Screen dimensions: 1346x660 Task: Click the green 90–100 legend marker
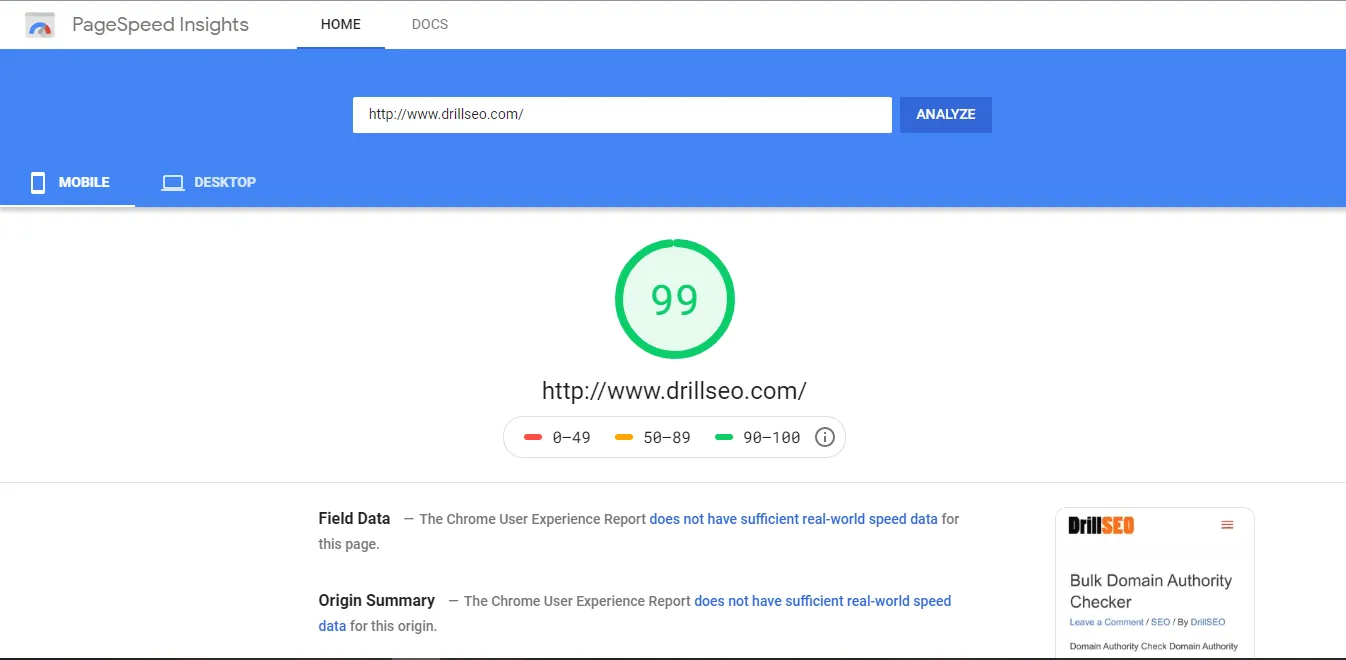coord(724,437)
